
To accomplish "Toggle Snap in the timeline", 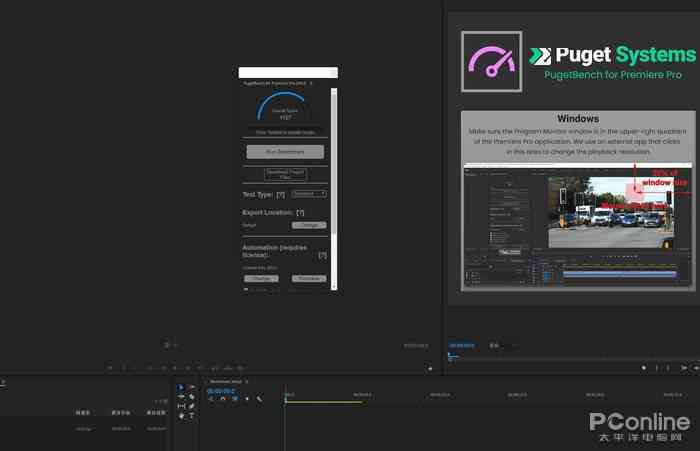I will 223,399.
